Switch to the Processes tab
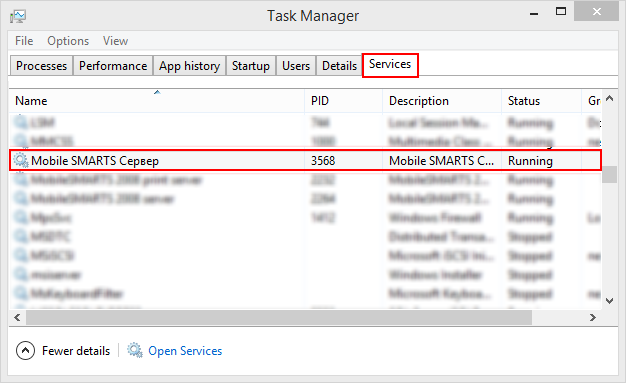This screenshot has width=626, height=383. 42,65
